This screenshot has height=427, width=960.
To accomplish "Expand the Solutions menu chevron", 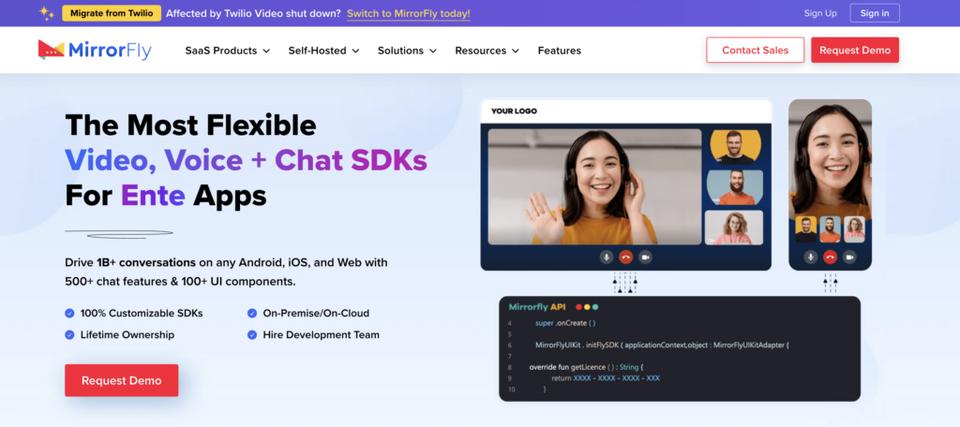I will (x=433, y=51).
